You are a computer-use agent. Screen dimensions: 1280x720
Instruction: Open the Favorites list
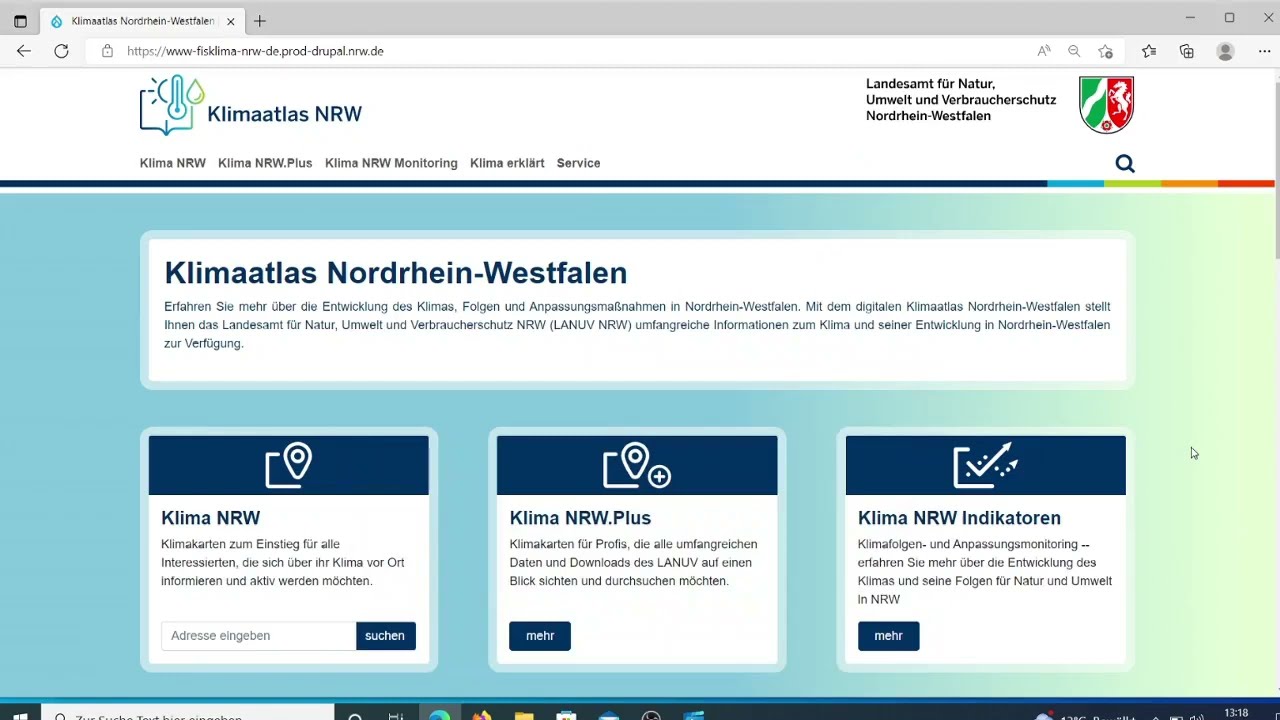tap(1149, 51)
